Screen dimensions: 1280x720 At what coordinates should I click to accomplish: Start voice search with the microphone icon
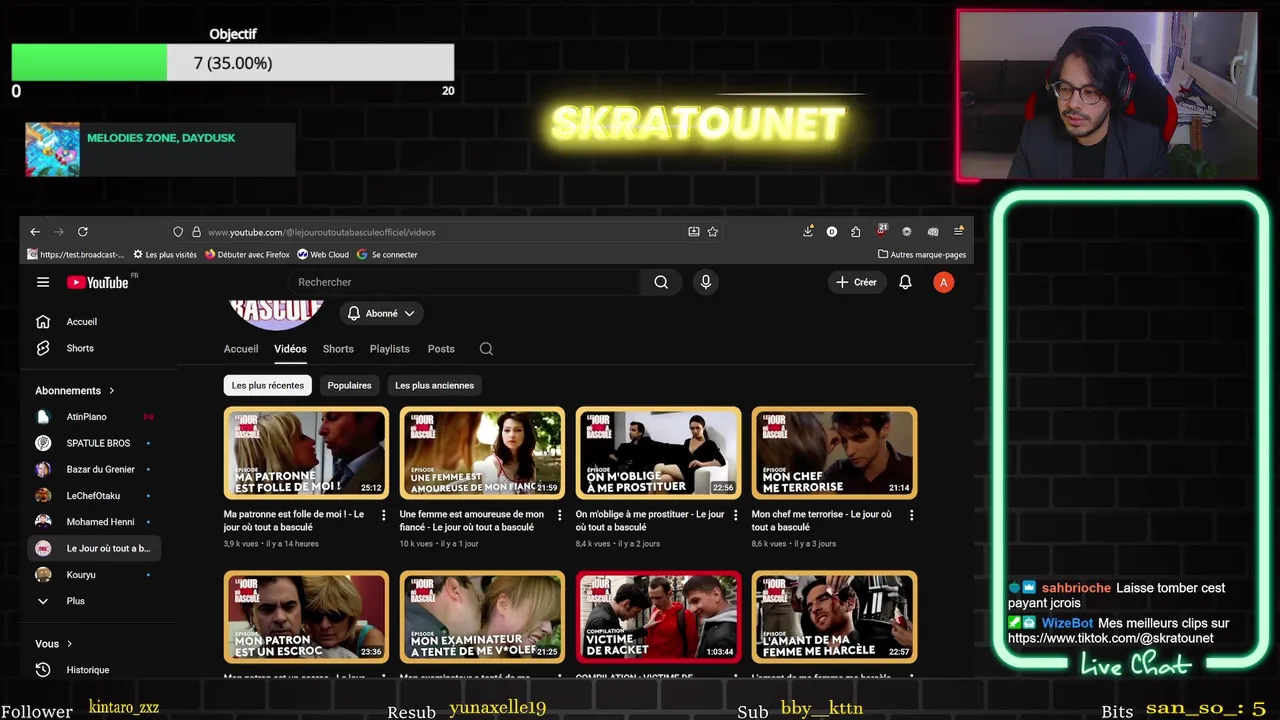(x=706, y=282)
